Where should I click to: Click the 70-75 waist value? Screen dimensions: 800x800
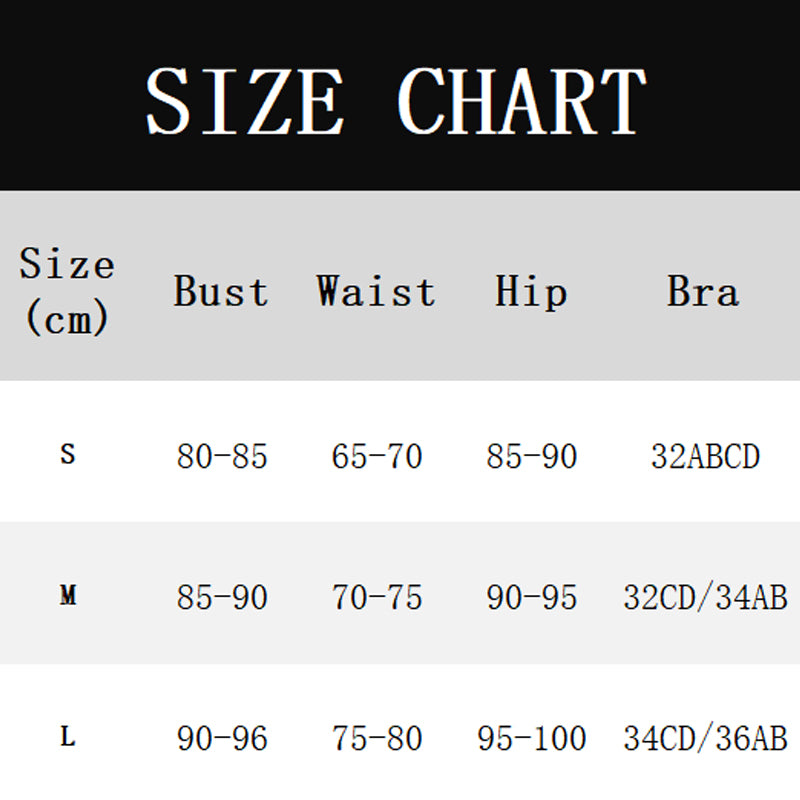coord(377,597)
